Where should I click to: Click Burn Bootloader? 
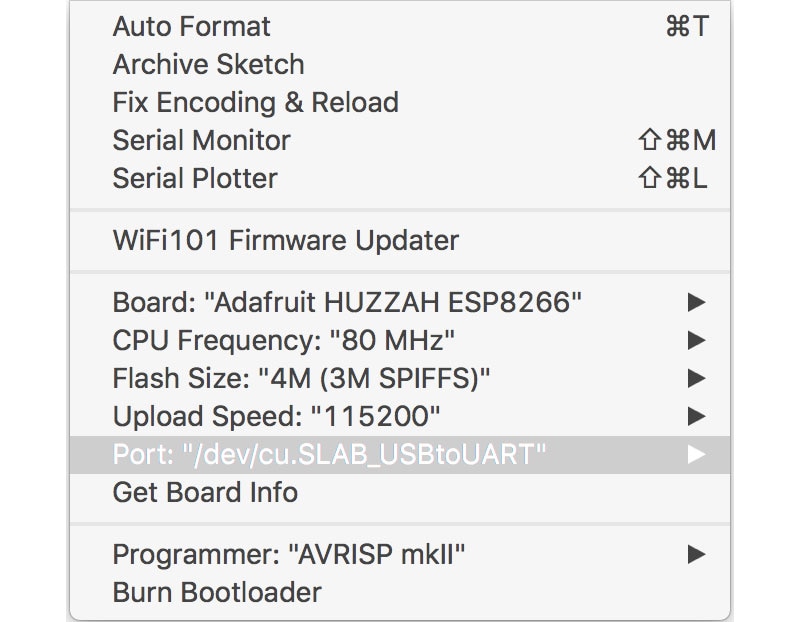pos(217,592)
